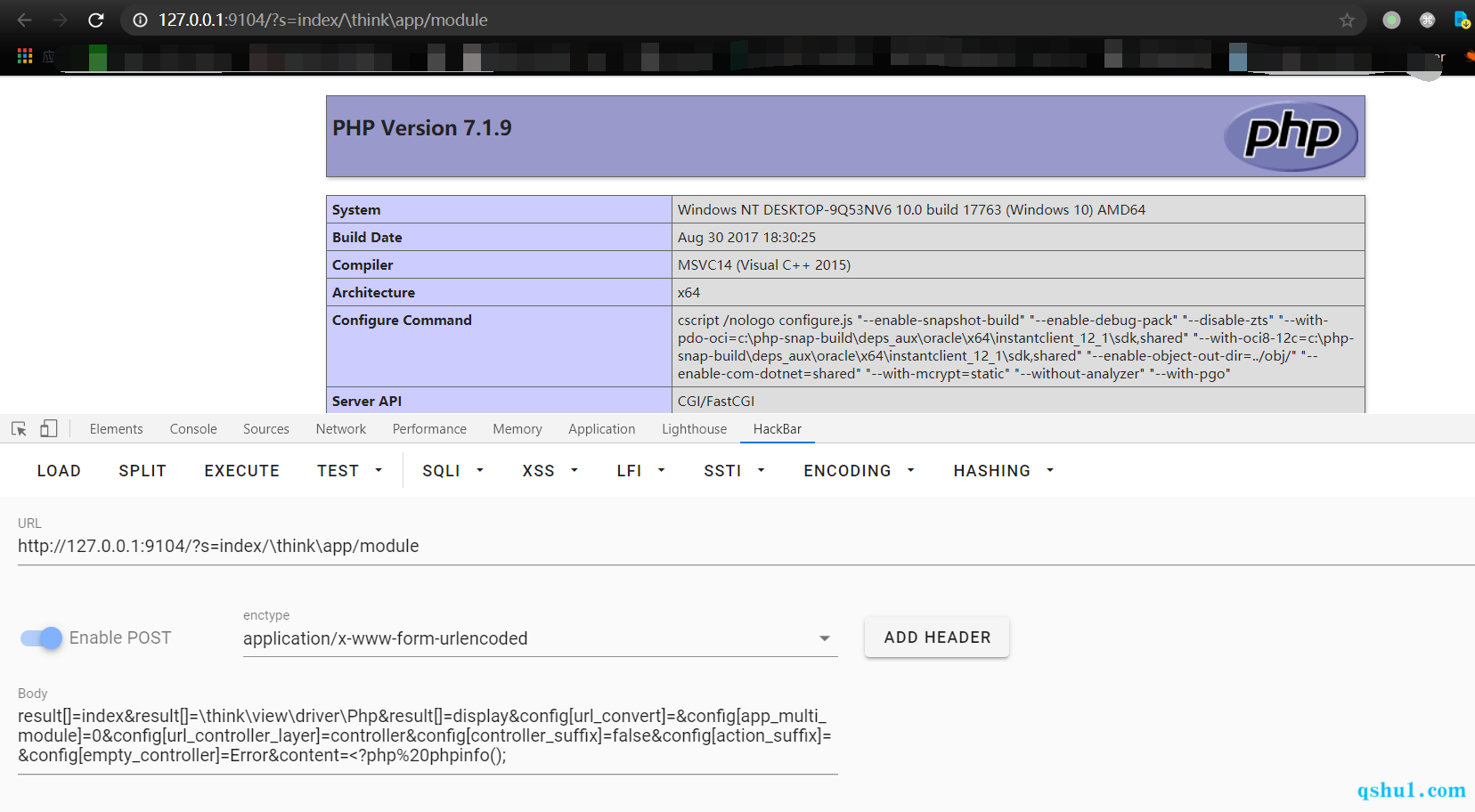Focus the HackBar URL input field
This screenshot has width=1475, height=812.
click(746, 546)
